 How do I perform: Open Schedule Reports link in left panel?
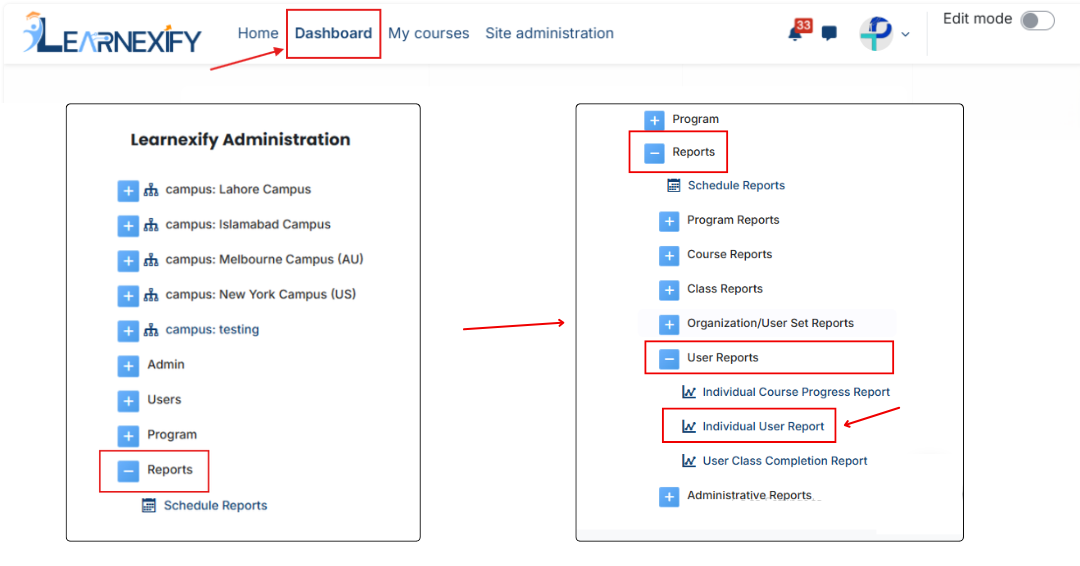216,505
